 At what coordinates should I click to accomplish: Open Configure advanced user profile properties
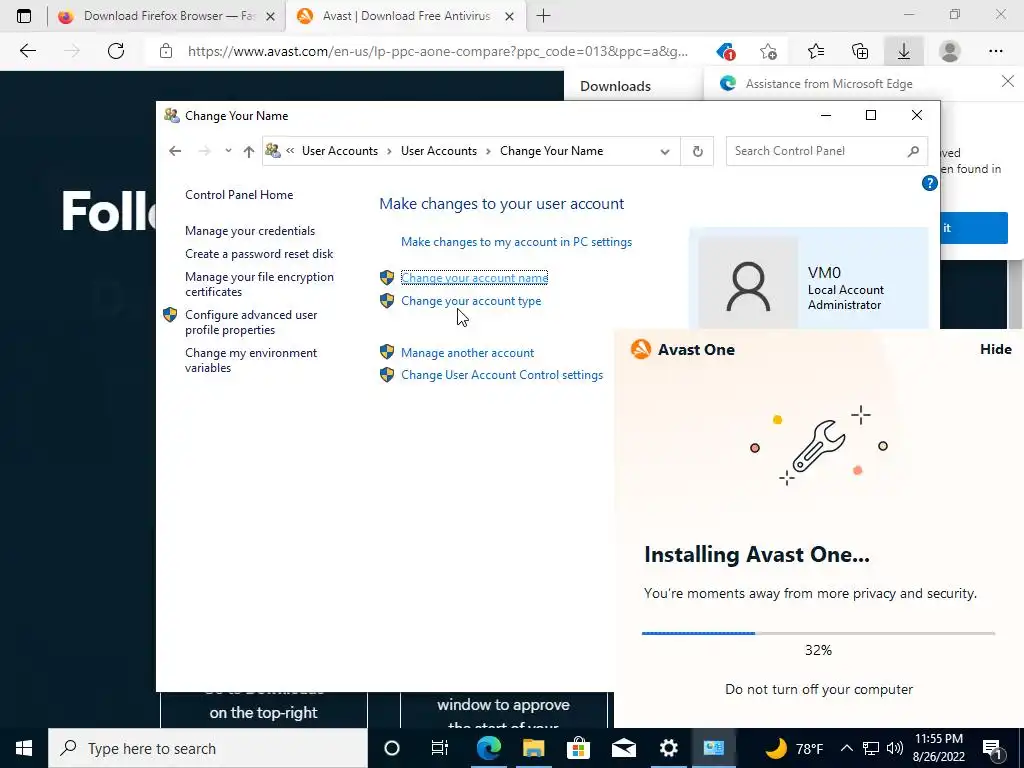point(251,322)
